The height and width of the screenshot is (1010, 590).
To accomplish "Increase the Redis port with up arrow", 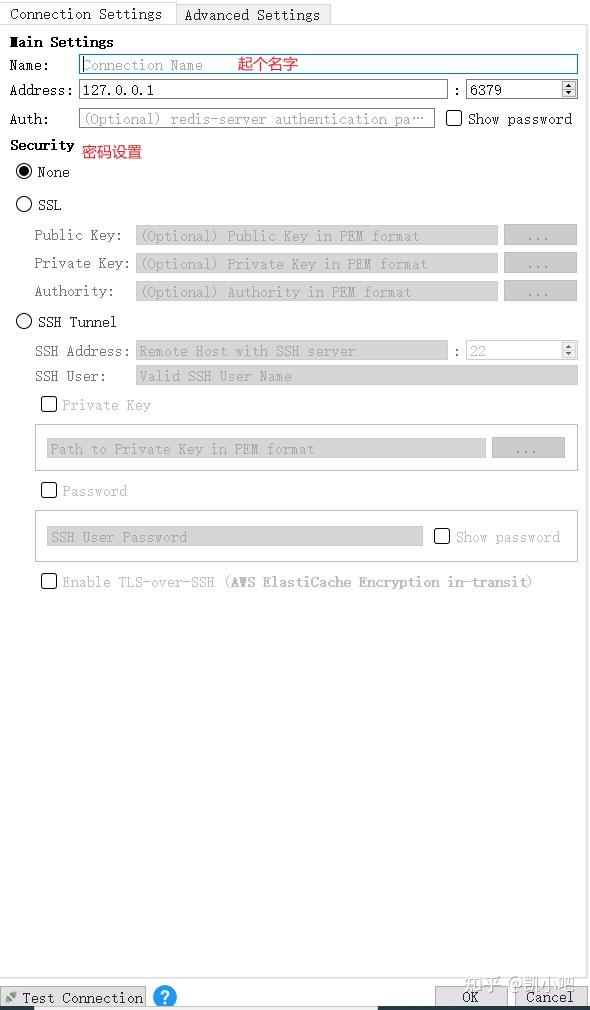I will (568, 86).
